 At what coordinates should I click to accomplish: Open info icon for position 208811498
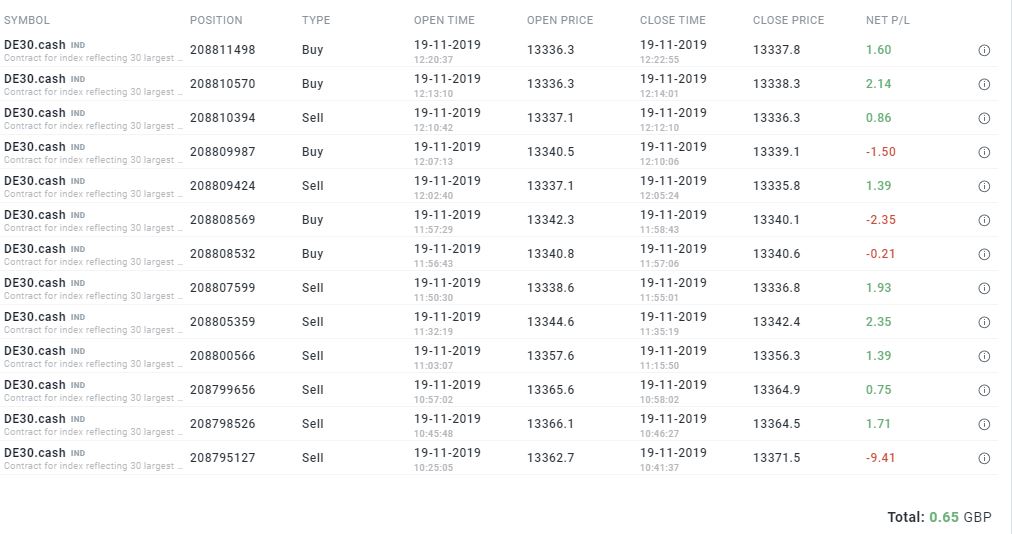click(x=984, y=50)
